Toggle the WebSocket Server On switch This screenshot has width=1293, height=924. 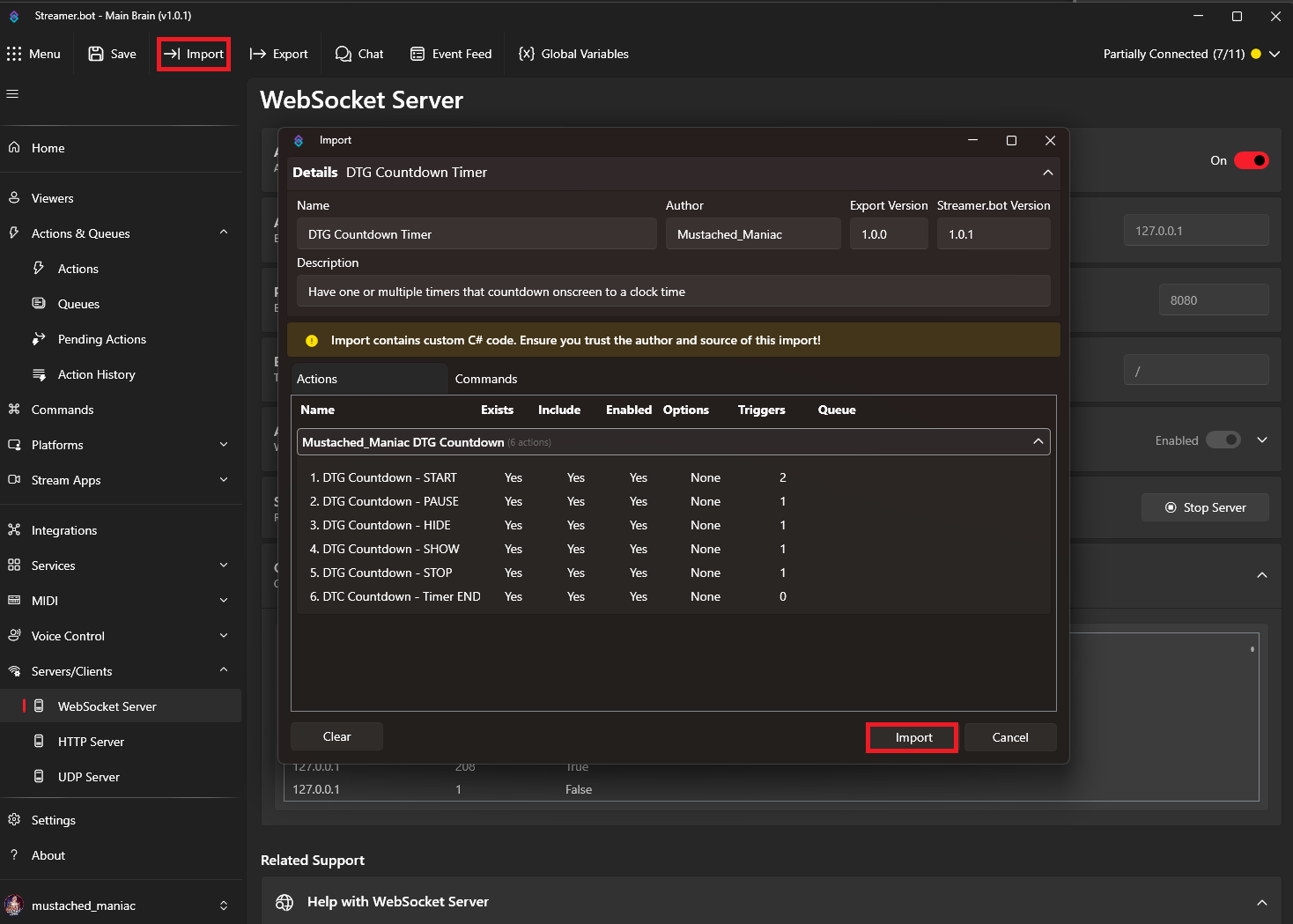click(x=1251, y=160)
